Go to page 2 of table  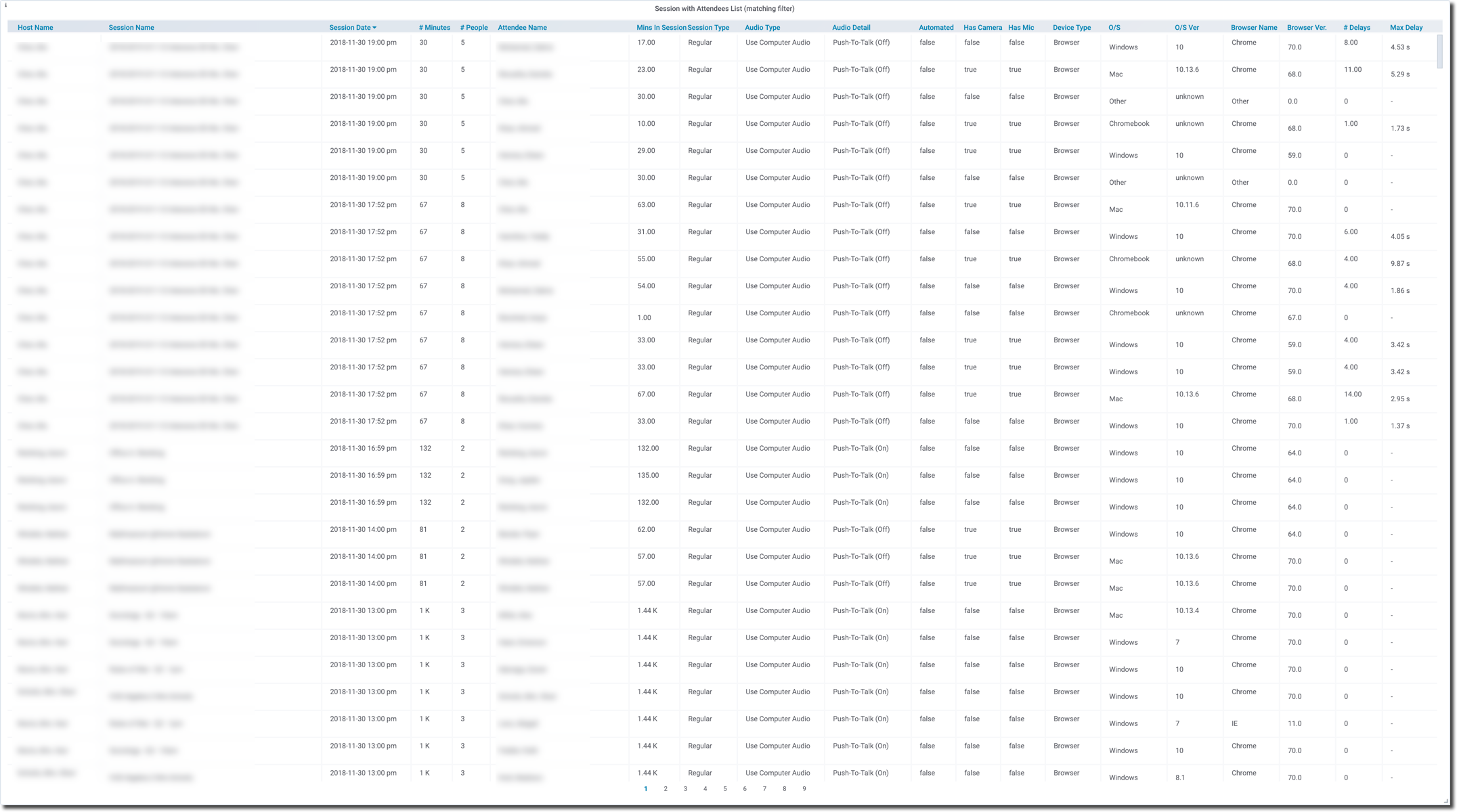666,789
